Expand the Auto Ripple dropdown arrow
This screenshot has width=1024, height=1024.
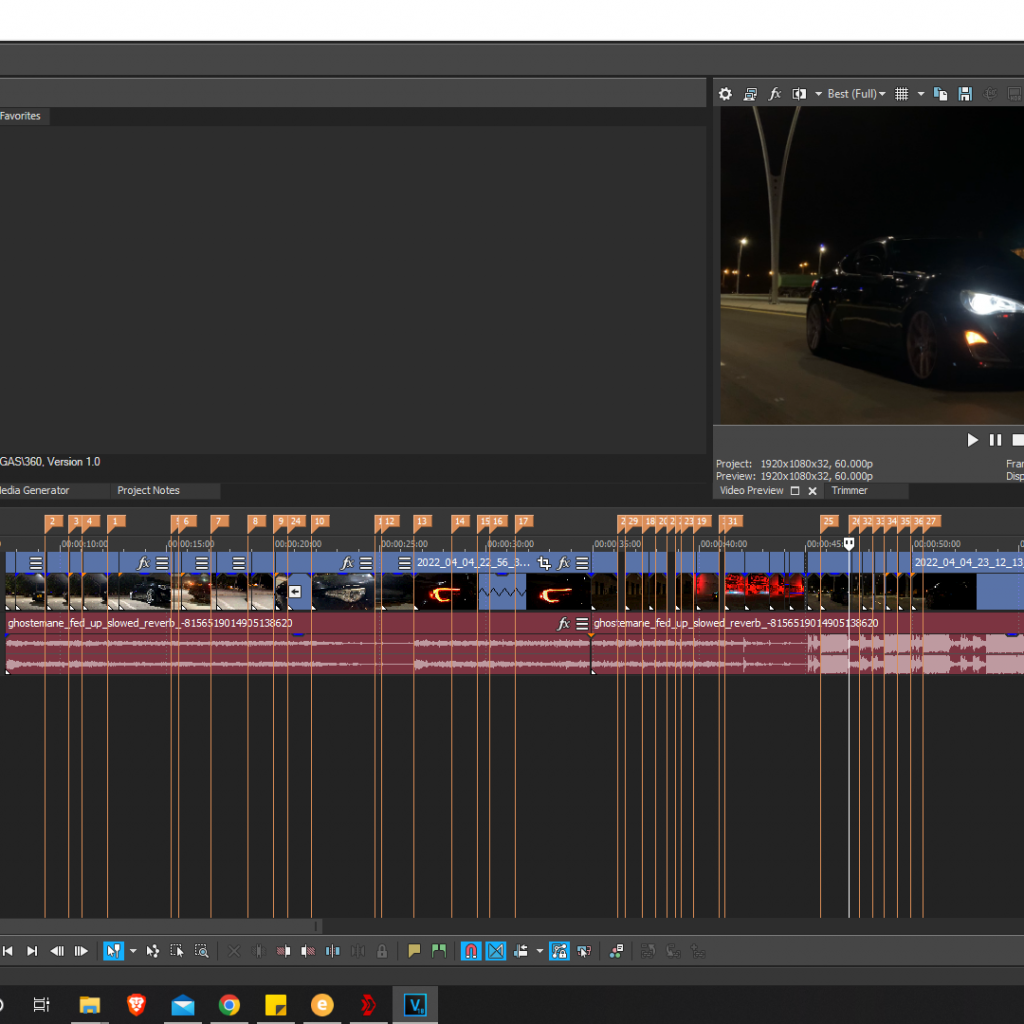click(540, 951)
